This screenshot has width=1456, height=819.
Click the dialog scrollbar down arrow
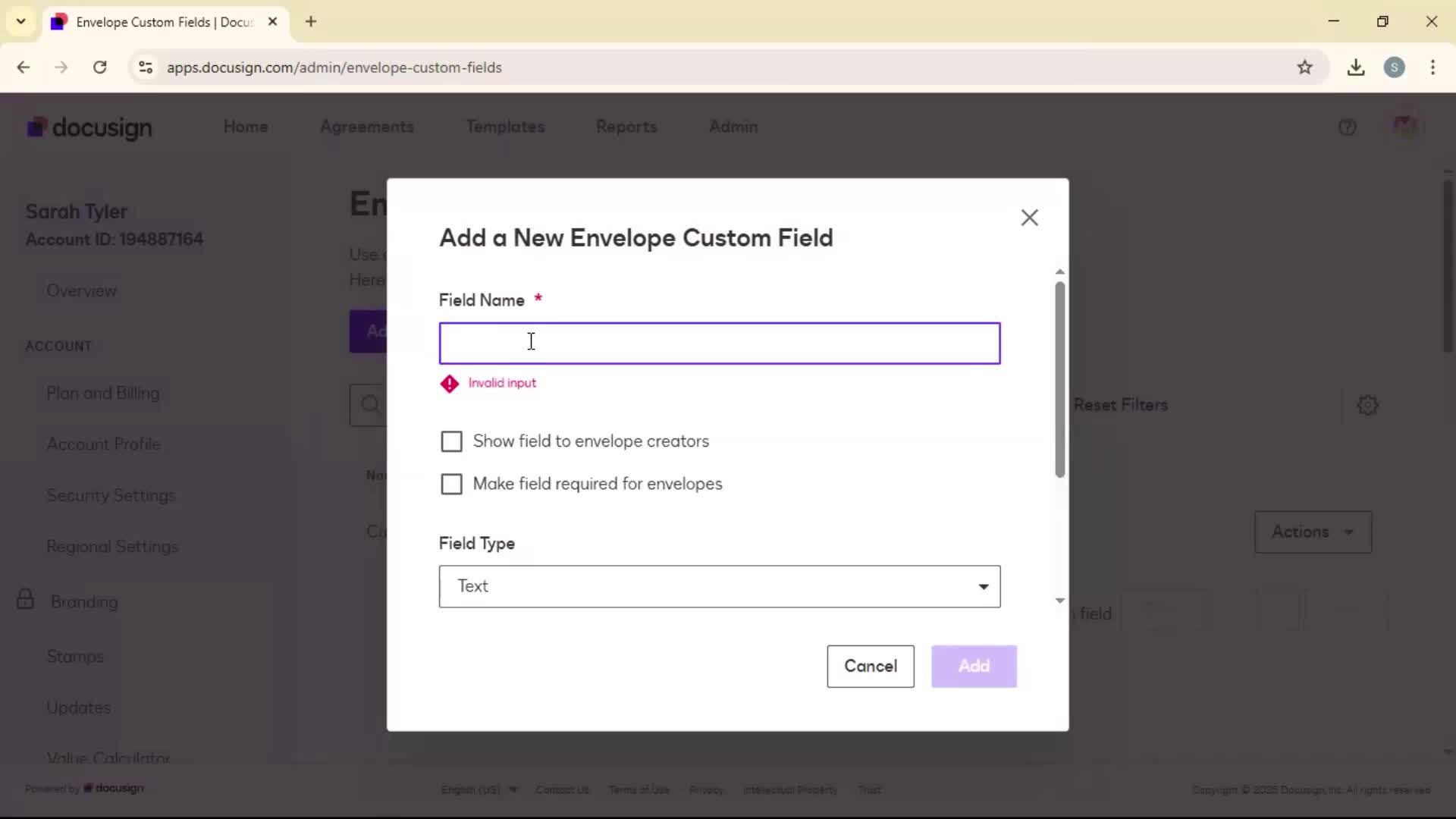1060,601
